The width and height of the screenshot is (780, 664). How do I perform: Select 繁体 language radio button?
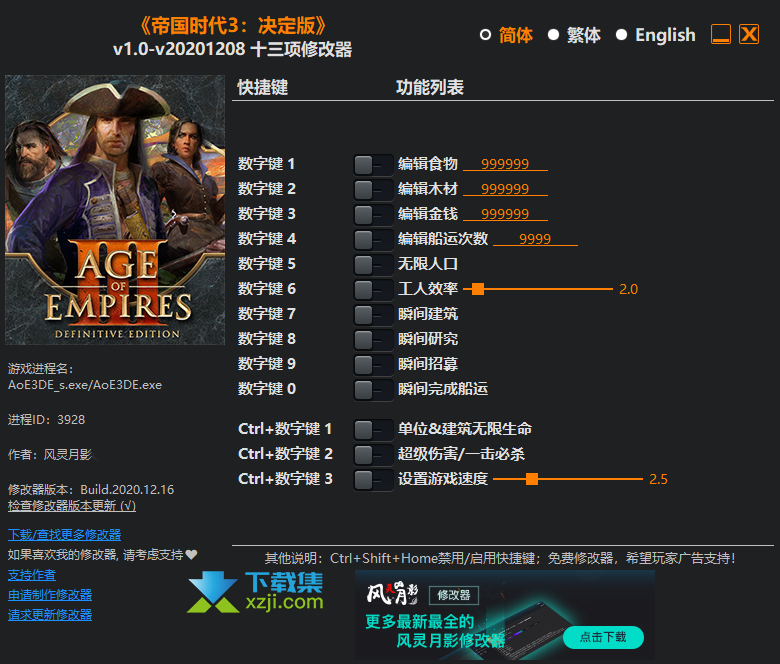[x=553, y=35]
